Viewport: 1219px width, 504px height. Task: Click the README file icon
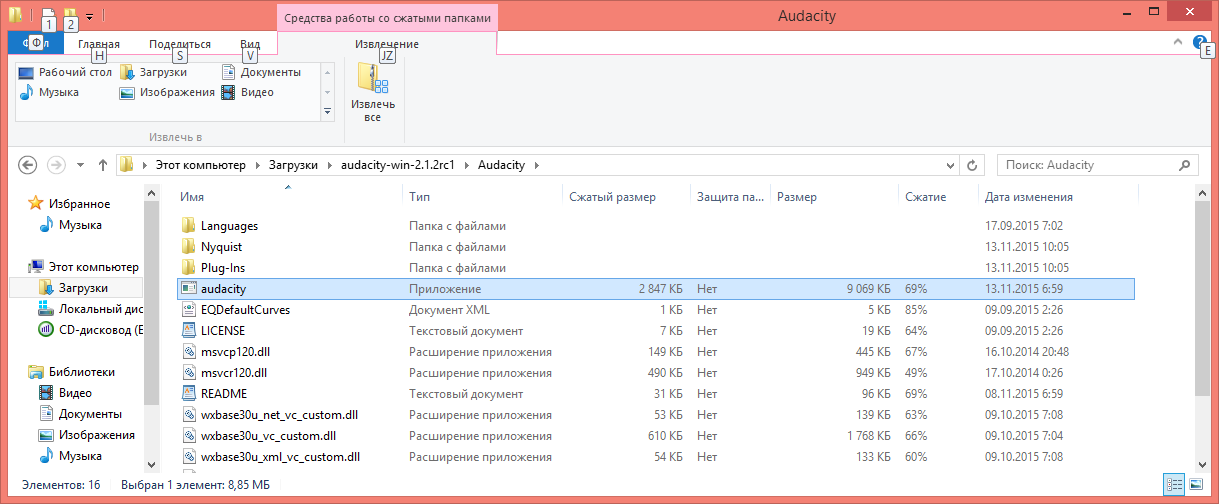pyautogui.click(x=189, y=393)
